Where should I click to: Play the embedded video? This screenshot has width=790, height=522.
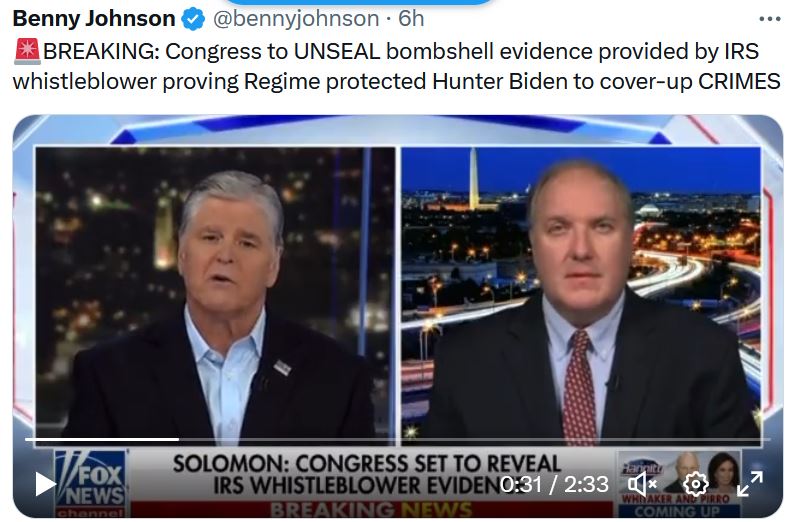45,484
